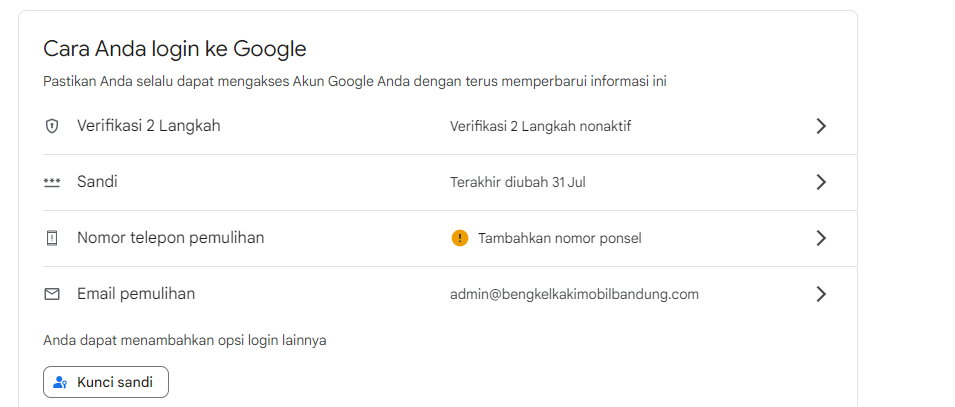Image resolution: width=955 pixels, height=407 pixels.
Task: Open the Sandi row using its chevron arrow
Action: [821, 182]
